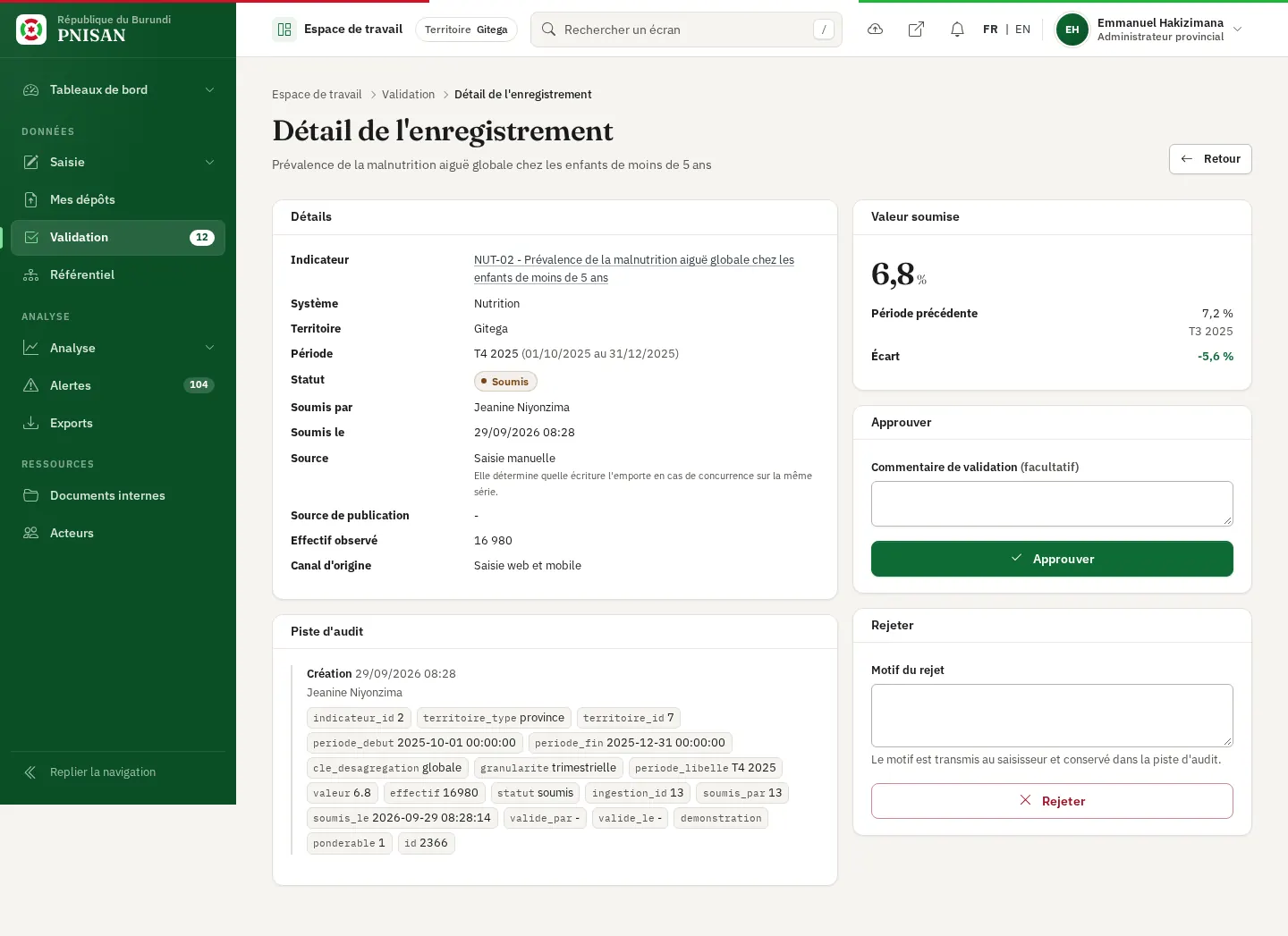The width and height of the screenshot is (1288, 936).
Task: Click the Acteurs people icon
Action: pyautogui.click(x=31, y=533)
